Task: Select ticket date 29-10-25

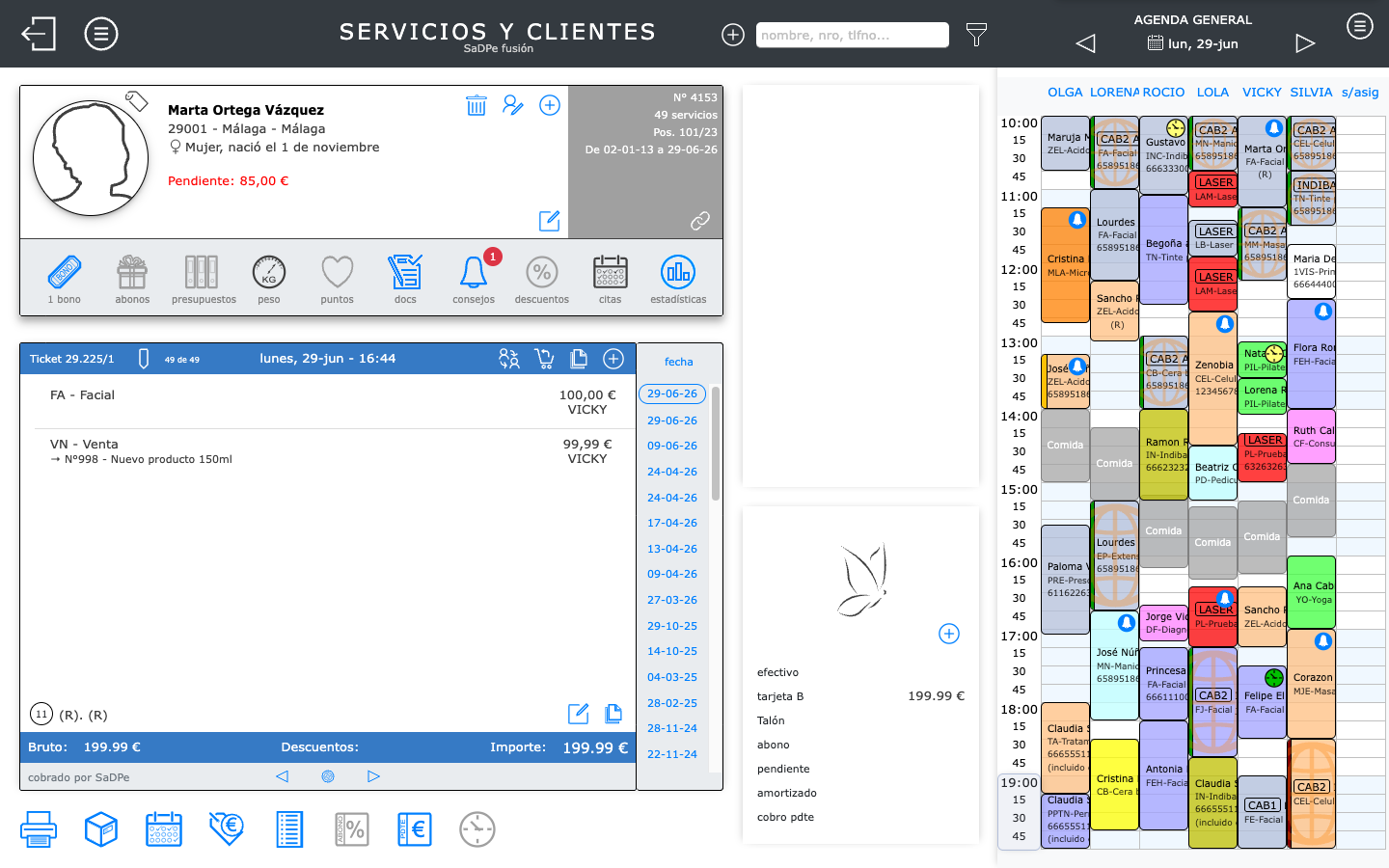Action: coord(672,626)
